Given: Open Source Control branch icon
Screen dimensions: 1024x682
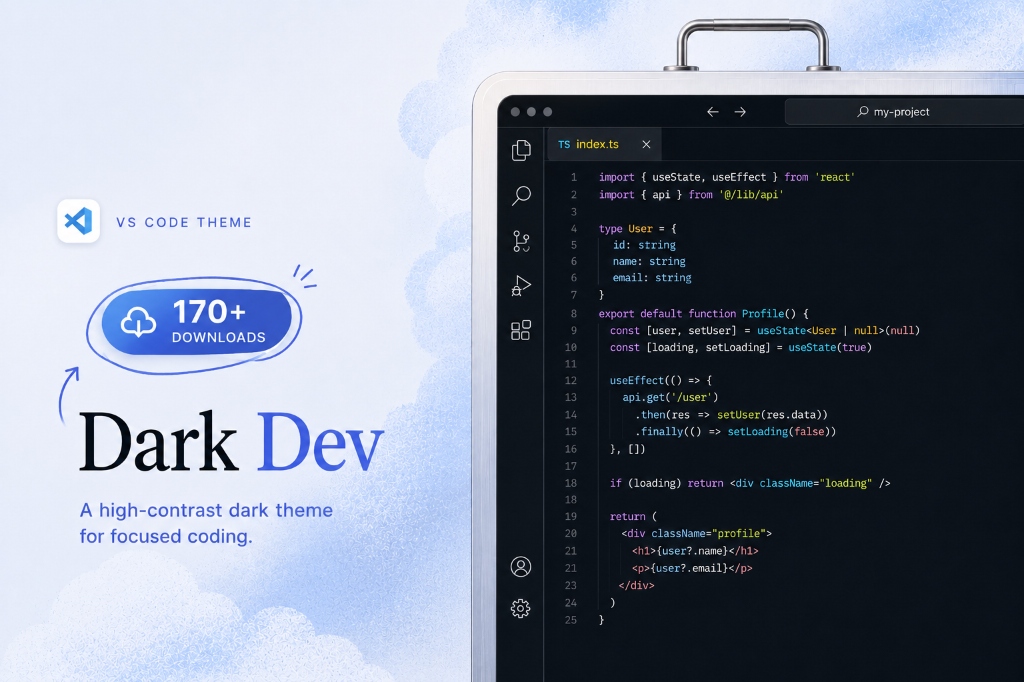Looking at the screenshot, I should pos(521,241).
